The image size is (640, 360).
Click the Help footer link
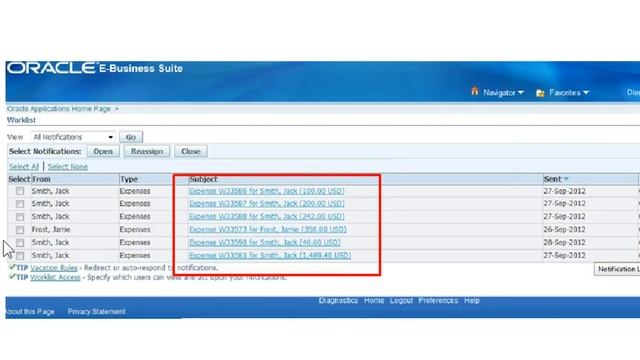[472, 300]
